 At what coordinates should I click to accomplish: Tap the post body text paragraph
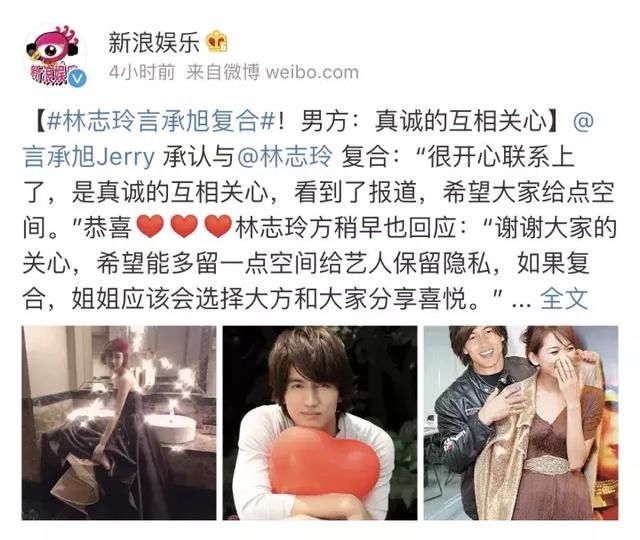pyautogui.click(x=320, y=211)
